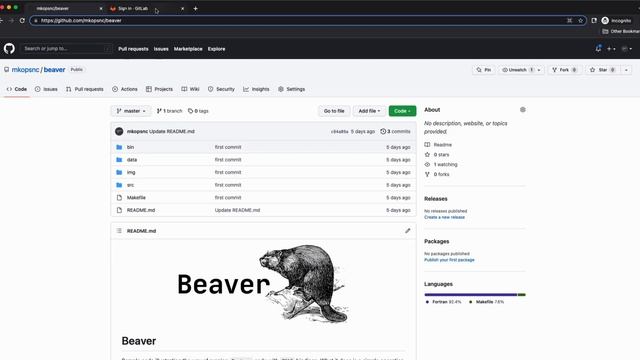Screen dimensions: 640x360
Task: Bookmark this page with the star icon
Action: pos(580,20)
